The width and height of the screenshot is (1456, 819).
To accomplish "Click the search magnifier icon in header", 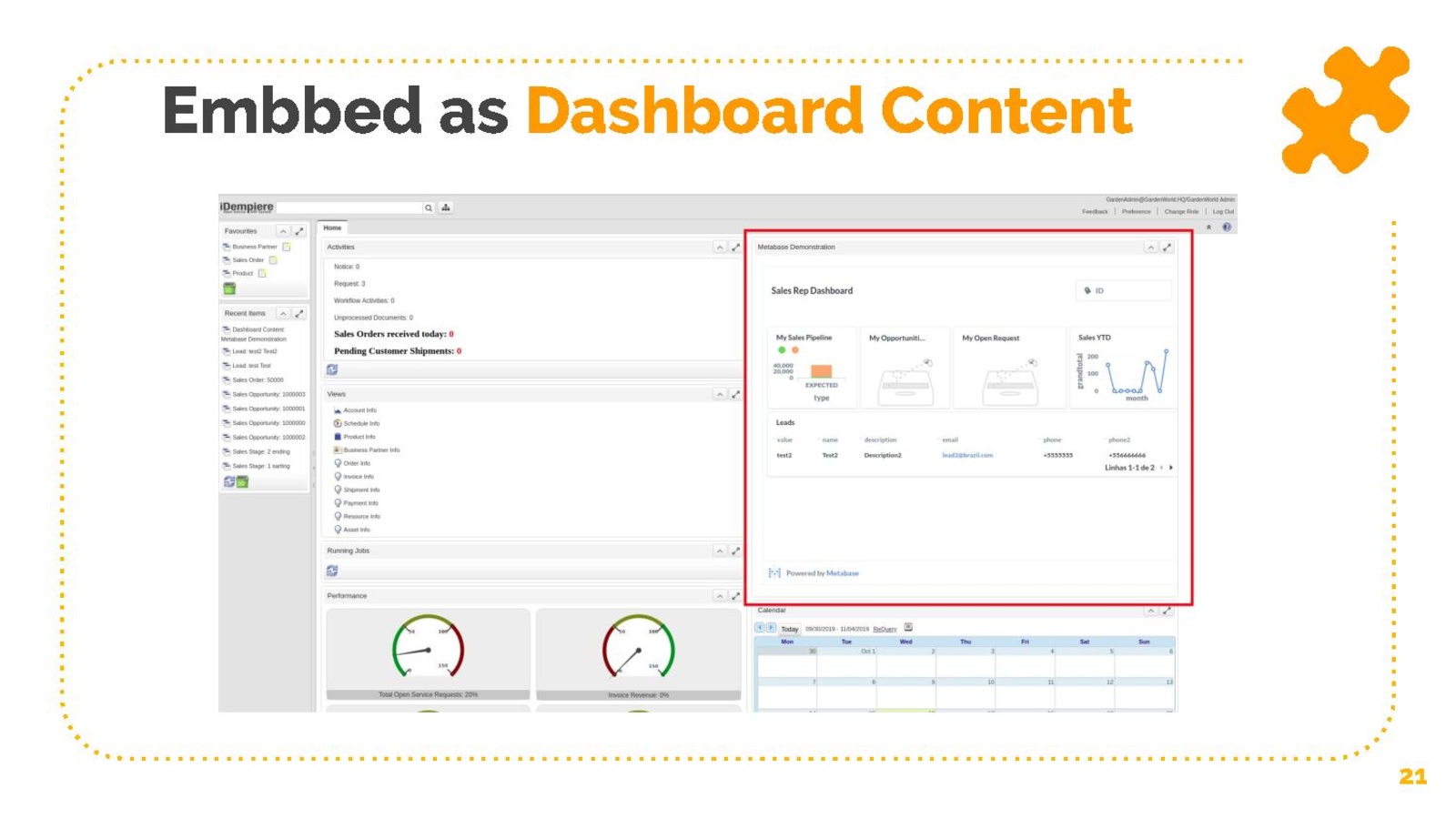I will pos(429,208).
